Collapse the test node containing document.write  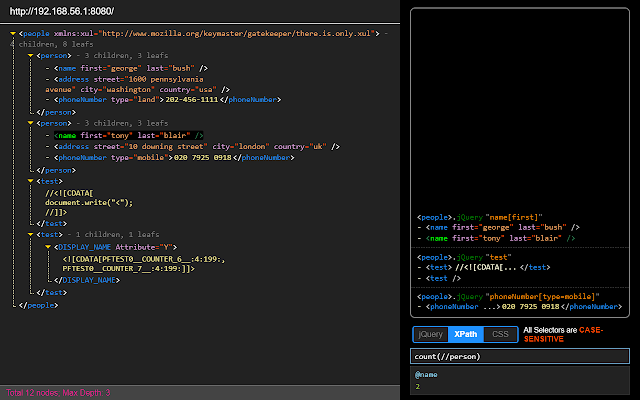pyautogui.click(x=31, y=181)
